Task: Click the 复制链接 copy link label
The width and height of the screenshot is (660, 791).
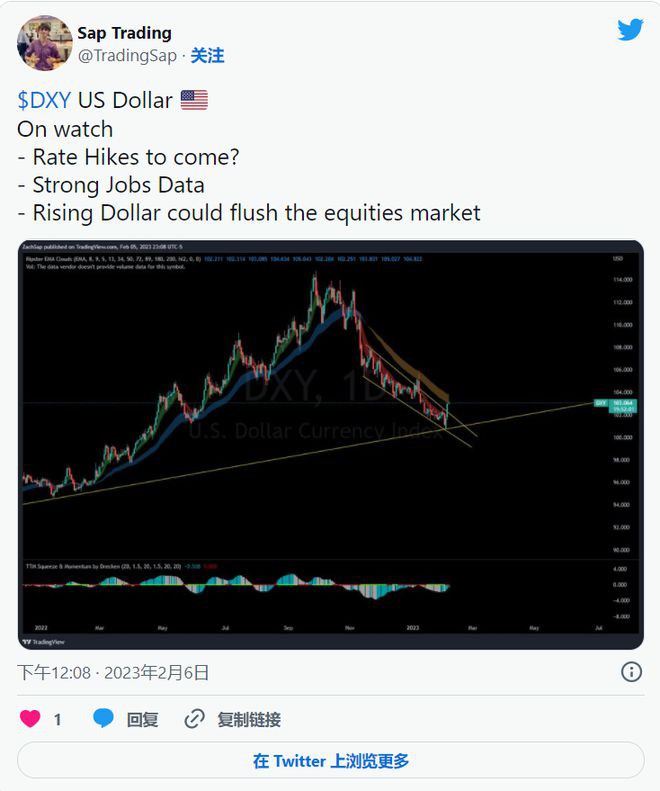Action: [x=249, y=719]
